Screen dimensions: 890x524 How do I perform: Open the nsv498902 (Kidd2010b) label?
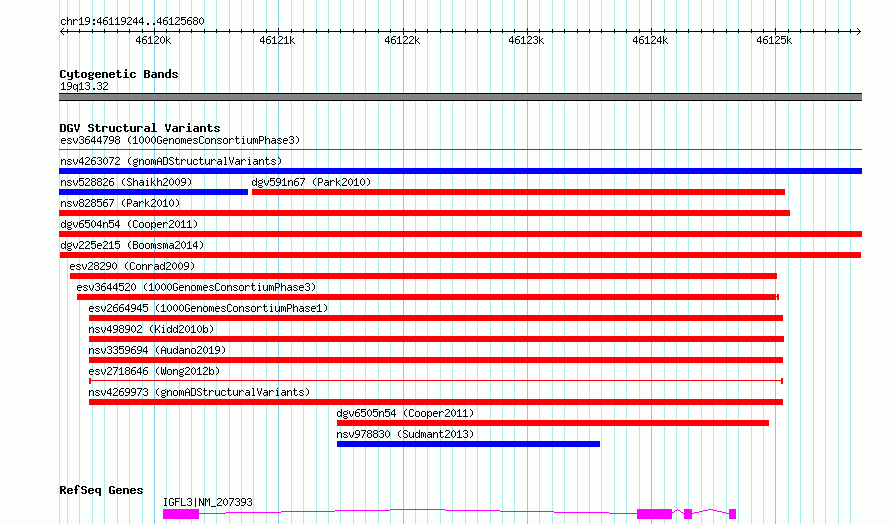point(151,329)
